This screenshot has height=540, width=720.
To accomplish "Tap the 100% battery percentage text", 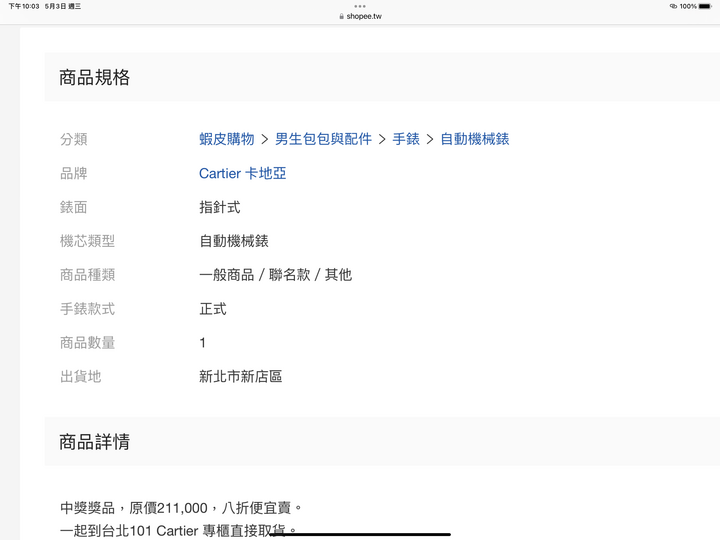I will [688, 6].
